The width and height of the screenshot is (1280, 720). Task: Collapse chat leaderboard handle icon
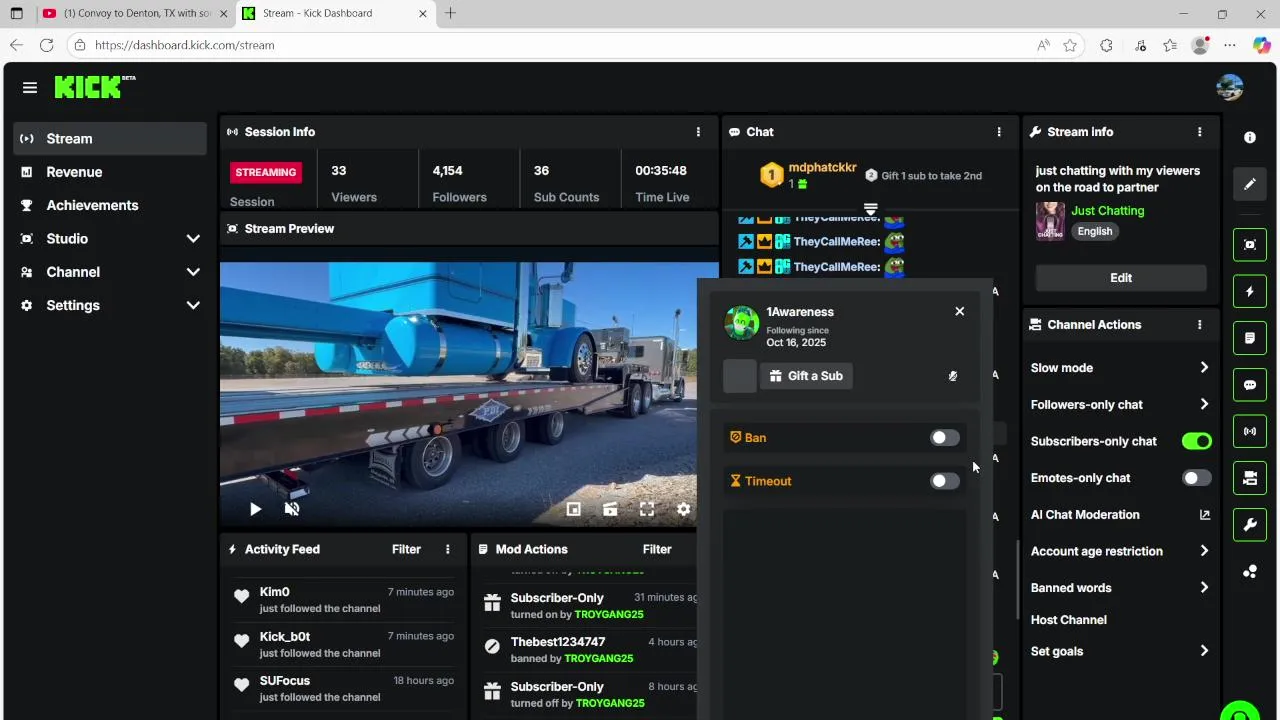(871, 210)
